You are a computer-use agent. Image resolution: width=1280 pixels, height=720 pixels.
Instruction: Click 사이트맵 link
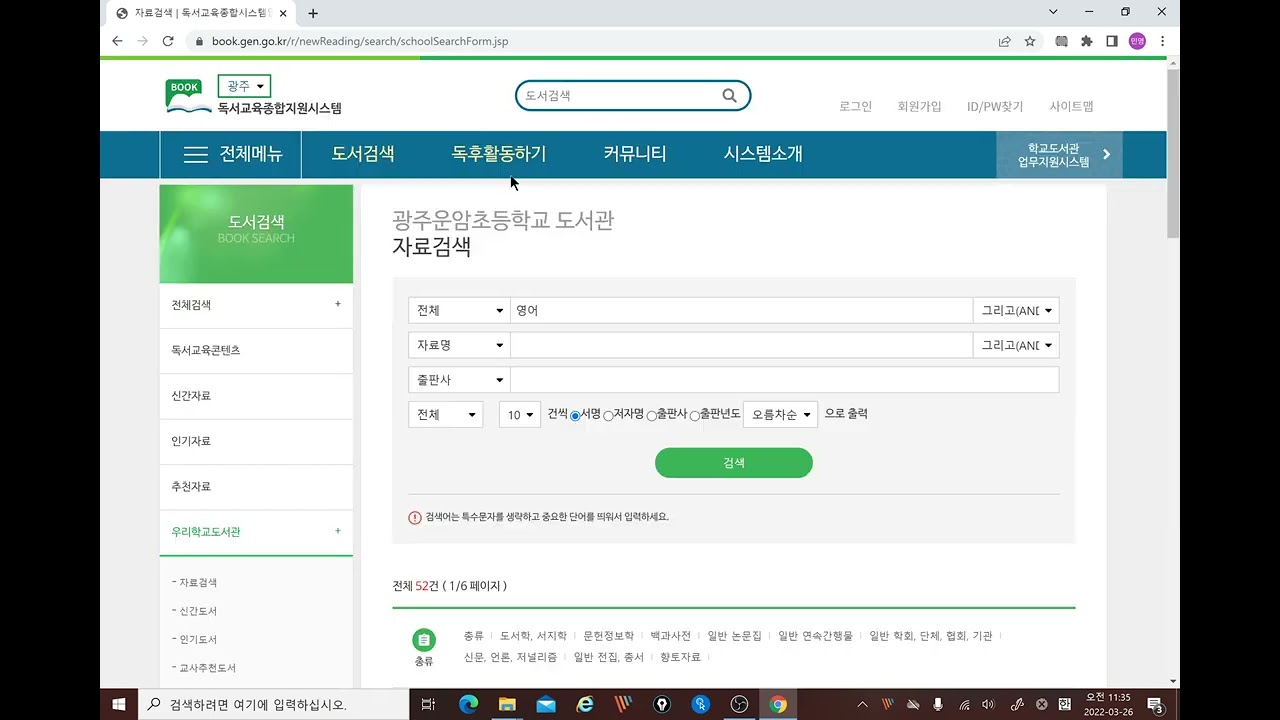(1071, 106)
